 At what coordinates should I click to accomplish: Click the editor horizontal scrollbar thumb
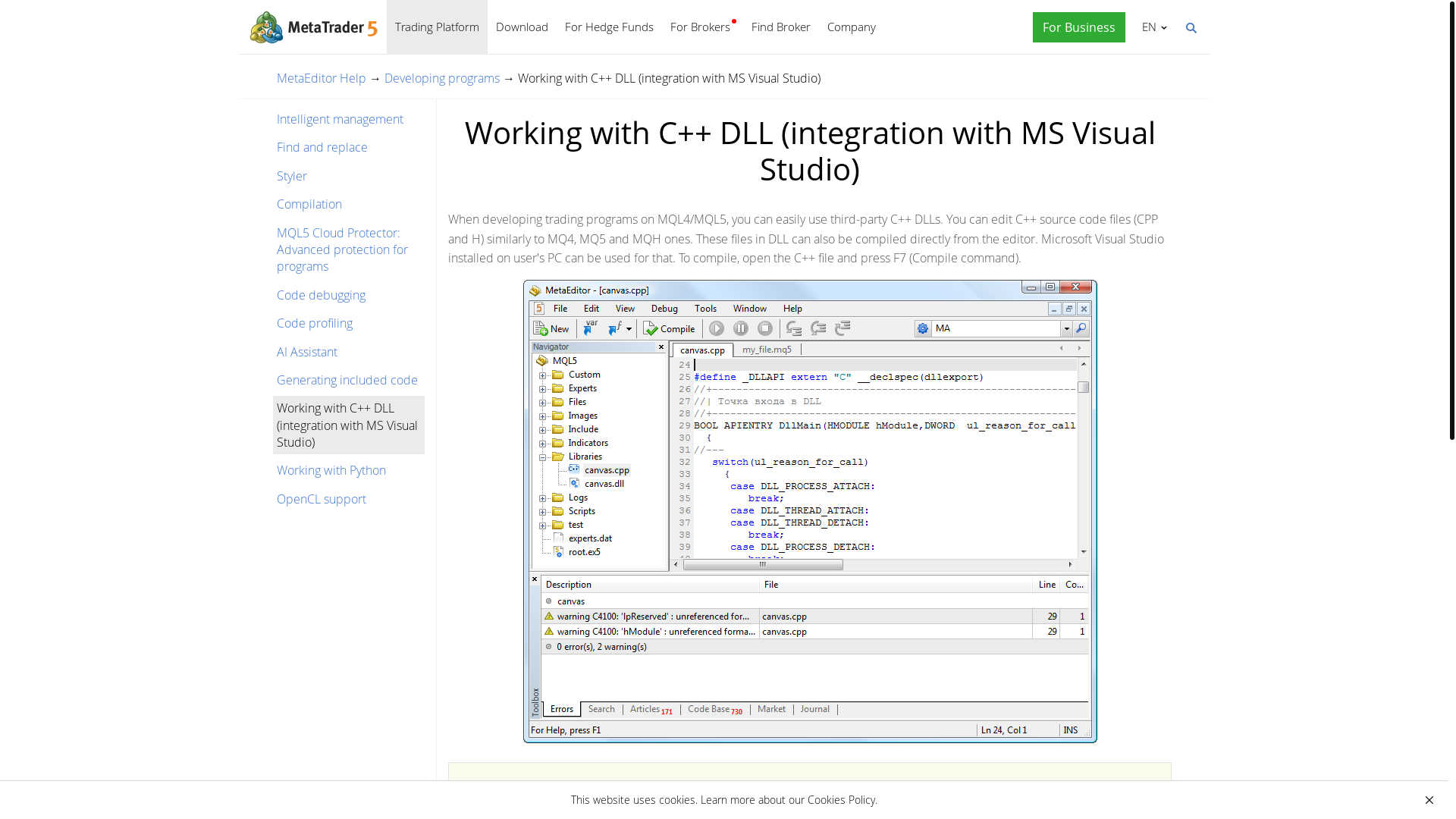(763, 564)
